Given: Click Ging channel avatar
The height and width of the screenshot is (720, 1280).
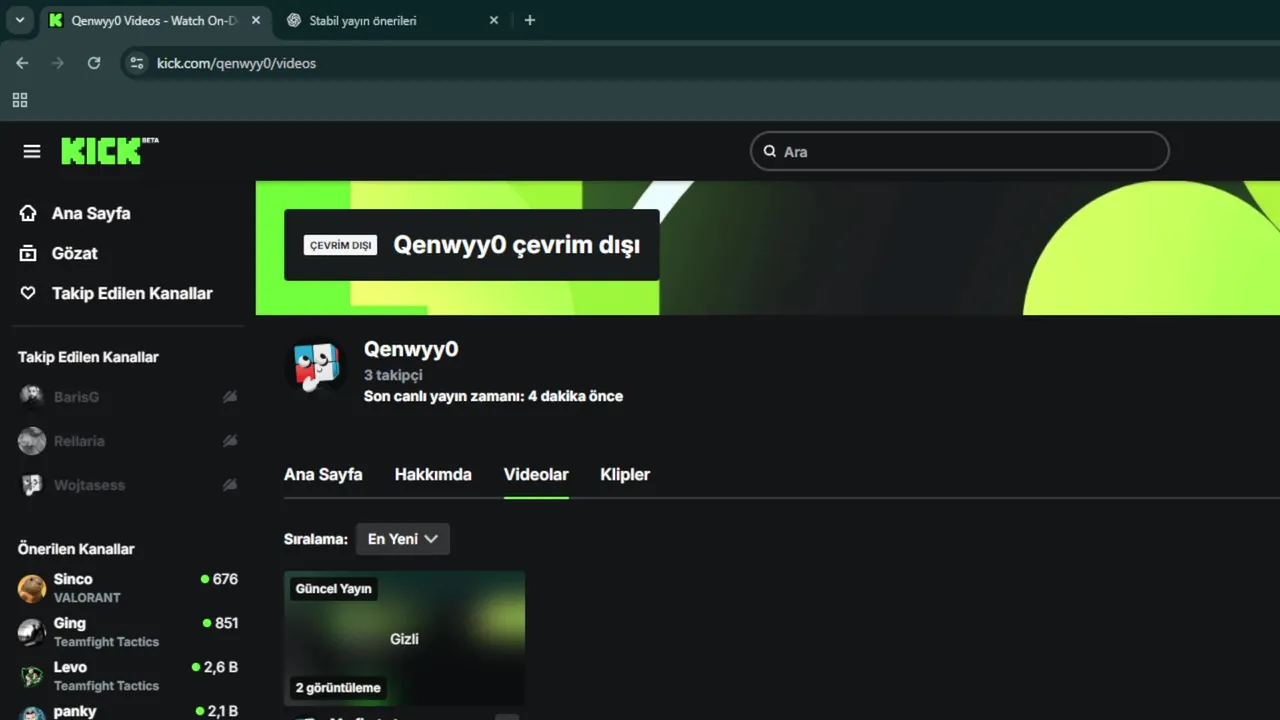Looking at the screenshot, I should point(32,632).
